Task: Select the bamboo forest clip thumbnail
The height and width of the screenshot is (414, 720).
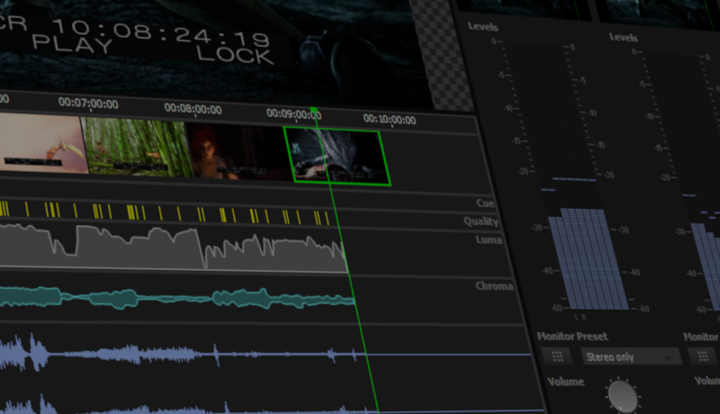Action: pos(136,147)
